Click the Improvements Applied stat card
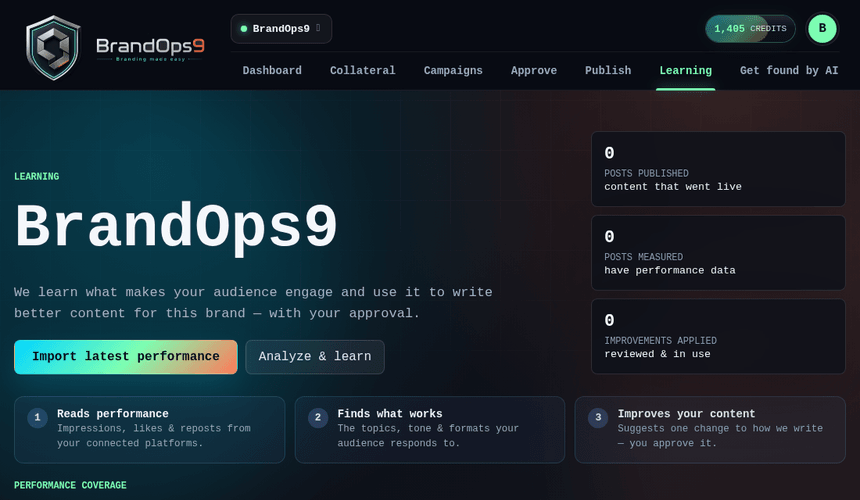This screenshot has width=860, height=500. (x=718, y=336)
